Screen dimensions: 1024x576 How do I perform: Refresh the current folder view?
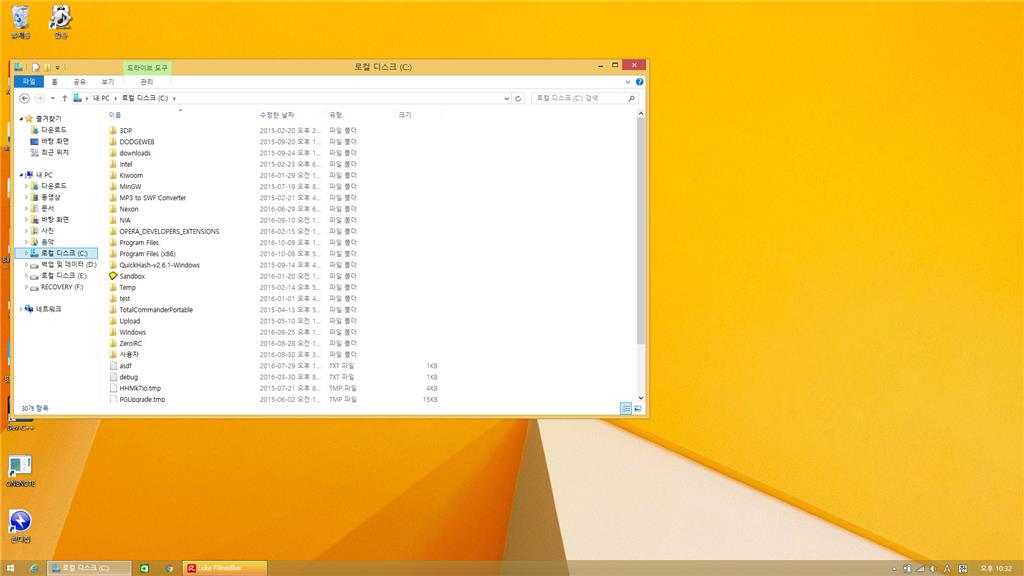pos(518,98)
